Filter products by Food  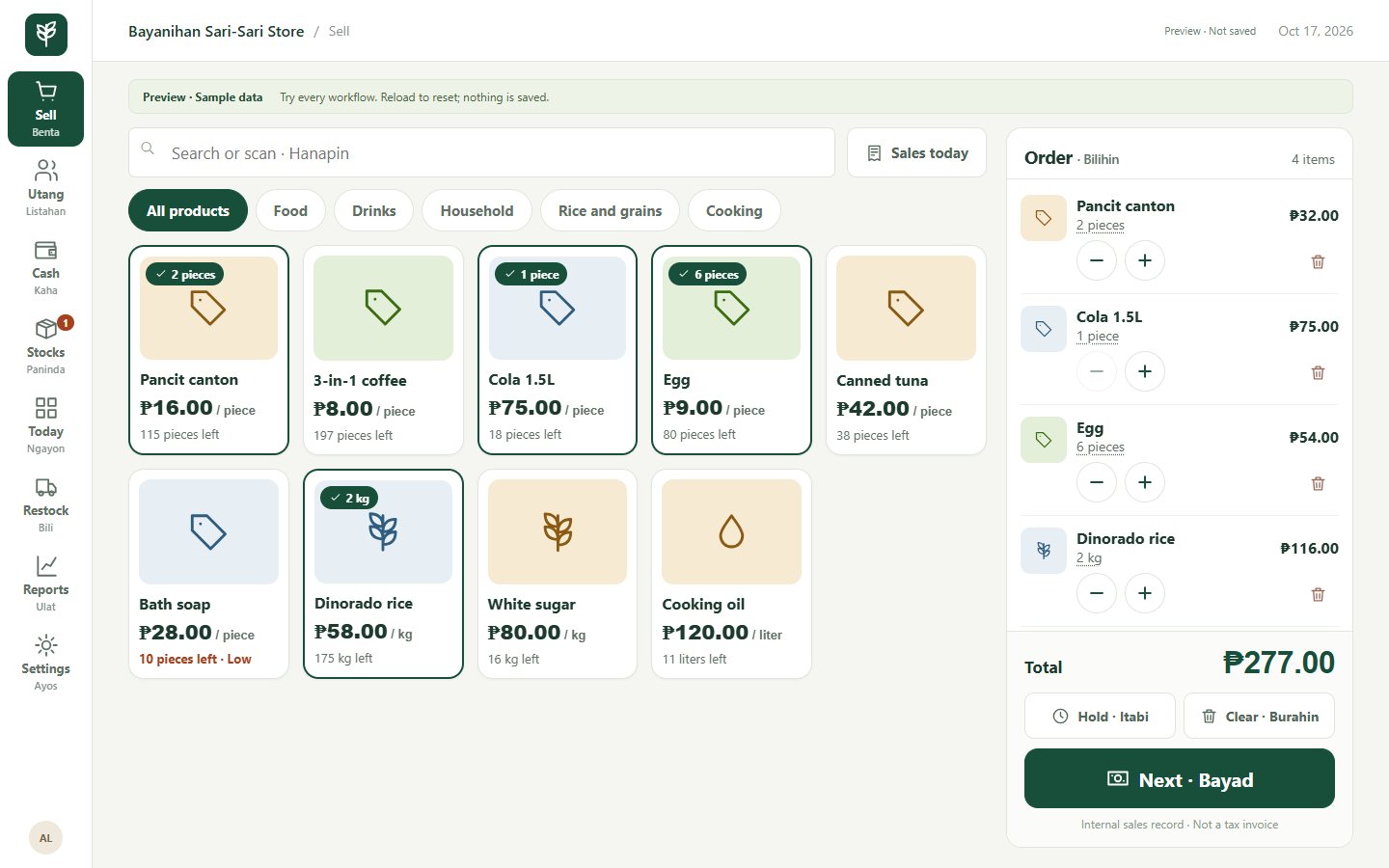290,210
